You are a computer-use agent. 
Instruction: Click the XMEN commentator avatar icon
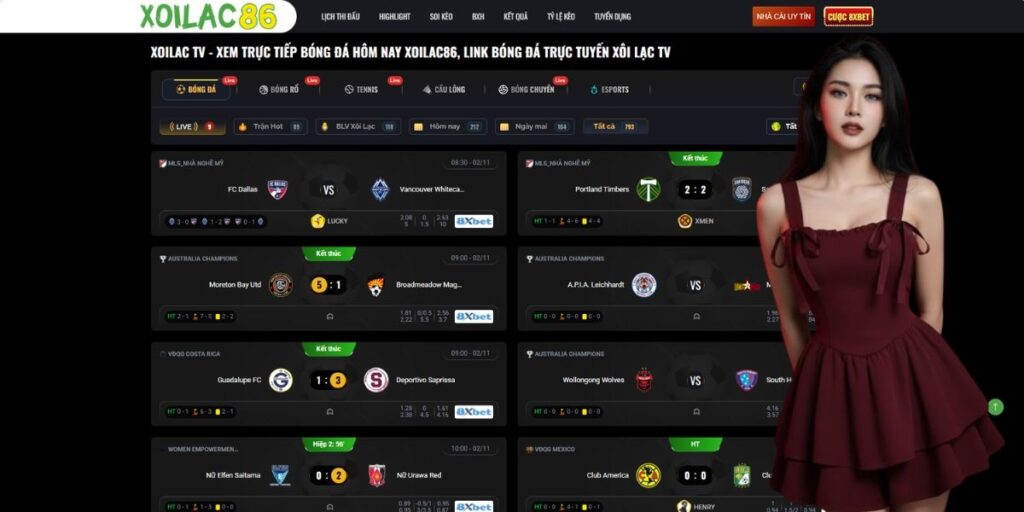point(685,221)
